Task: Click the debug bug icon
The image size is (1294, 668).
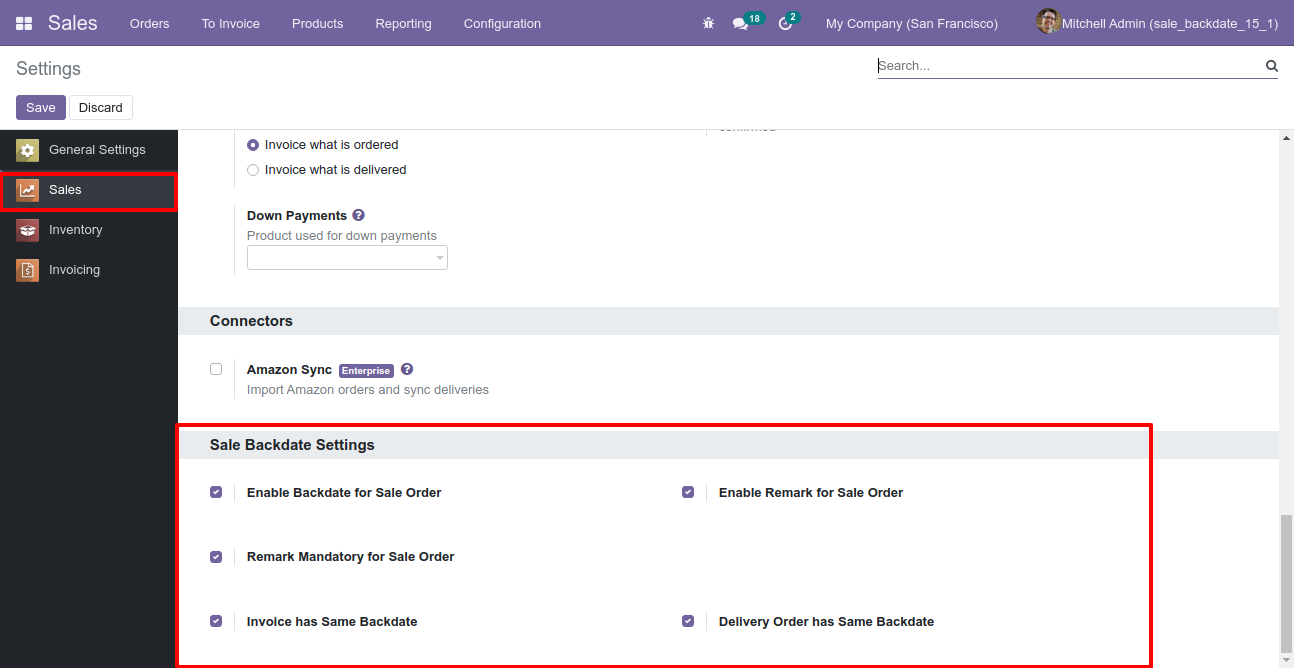Action: click(x=708, y=23)
